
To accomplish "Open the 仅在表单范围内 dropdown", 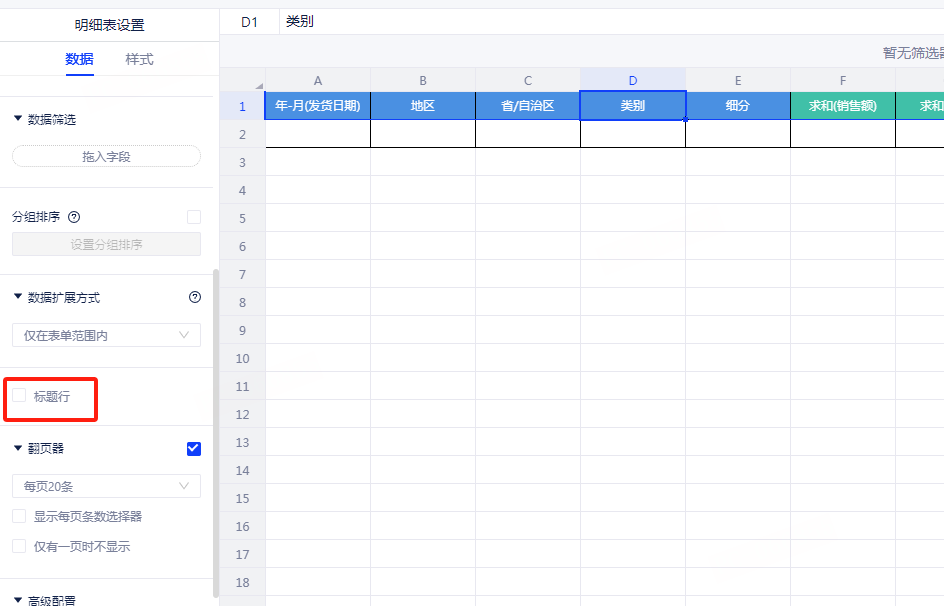I will pyautogui.click(x=106, y=335).
